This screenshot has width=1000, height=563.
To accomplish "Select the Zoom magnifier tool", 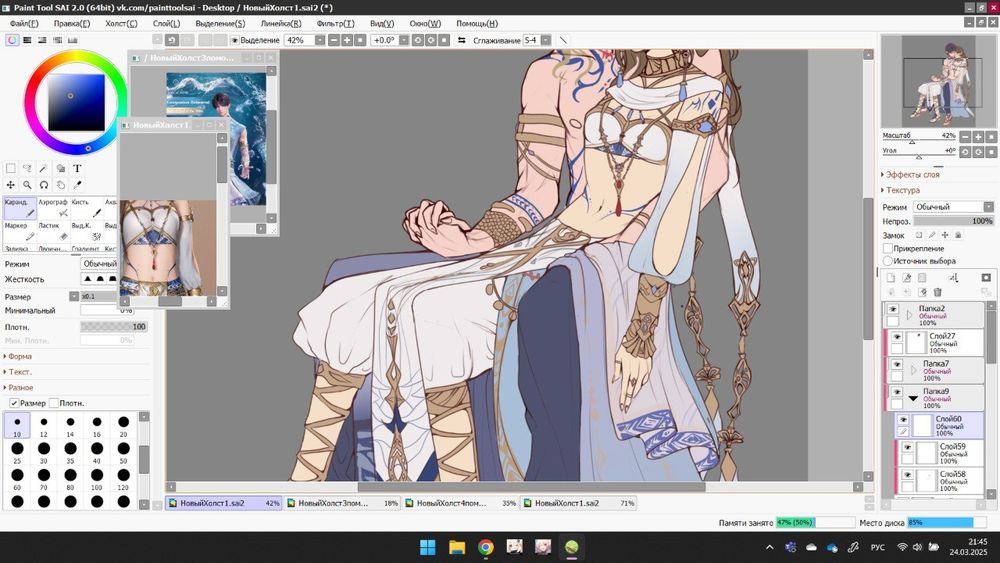I will click(x=27, y=185).
